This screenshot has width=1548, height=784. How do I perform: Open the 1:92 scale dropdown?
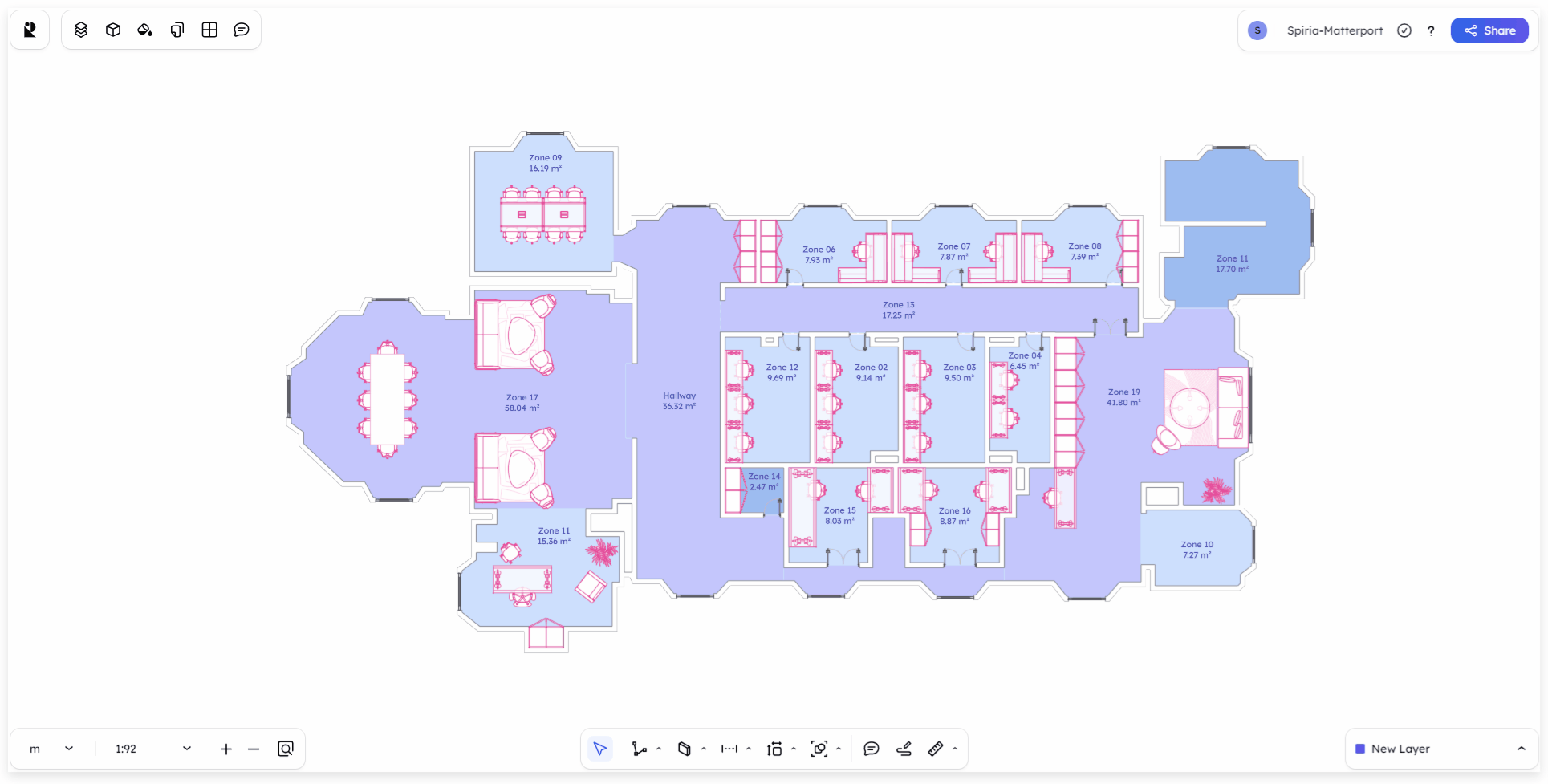pyautogui.click(x=153, y=749)
